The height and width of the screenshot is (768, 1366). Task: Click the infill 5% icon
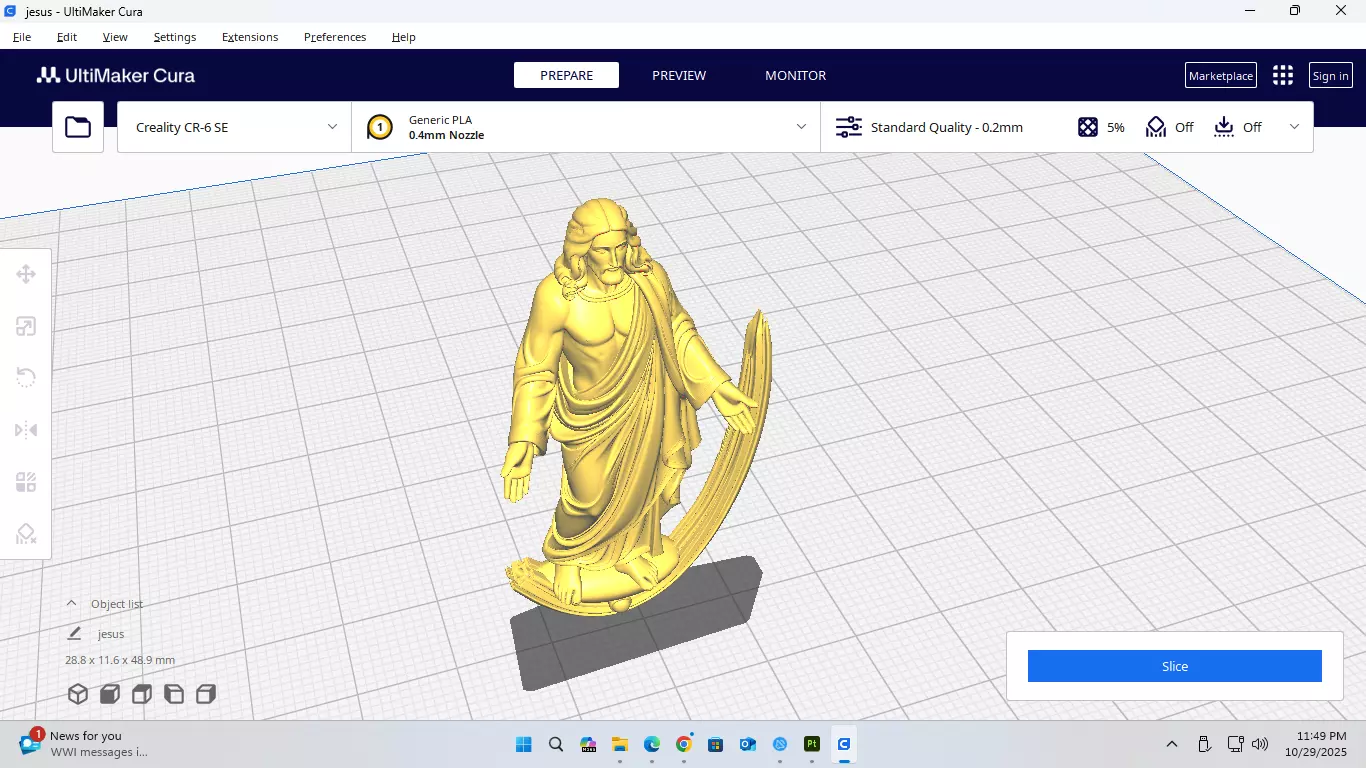(1088, 127)
